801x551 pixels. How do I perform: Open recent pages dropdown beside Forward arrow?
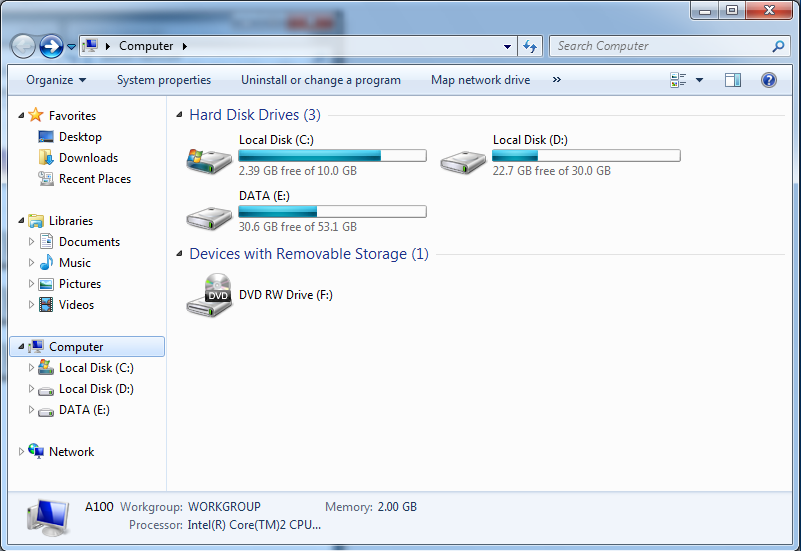pos(72,47)
